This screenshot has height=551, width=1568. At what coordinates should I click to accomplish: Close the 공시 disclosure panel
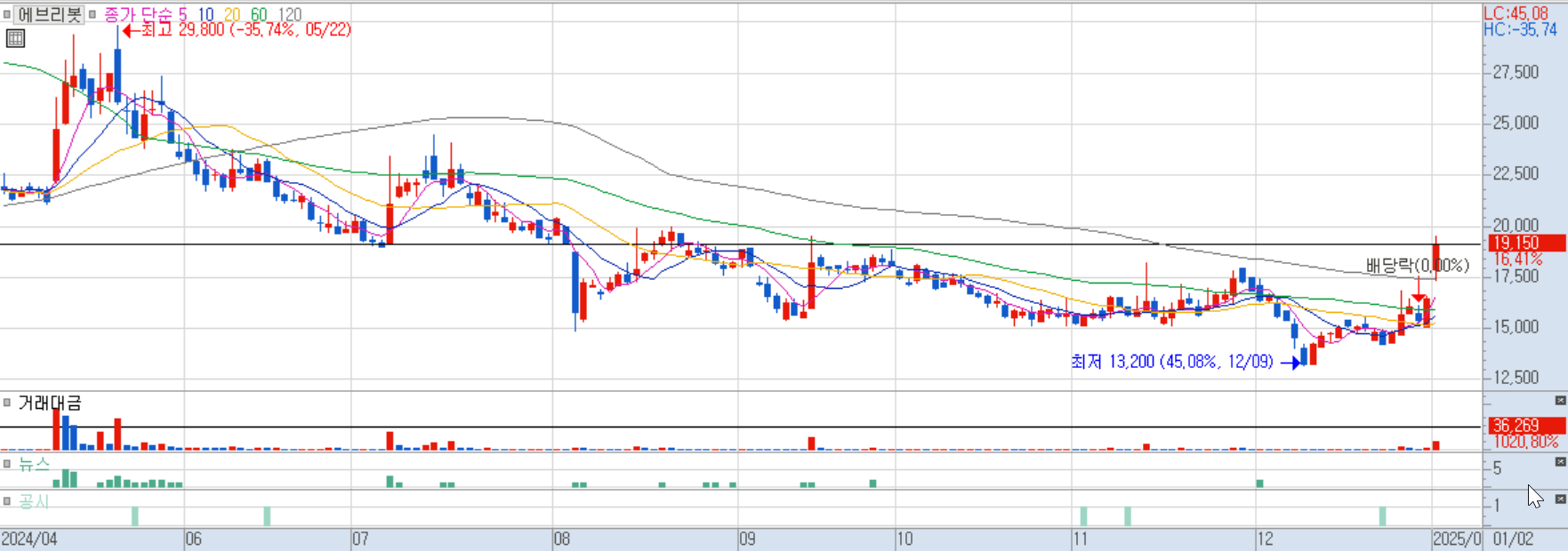pyautogui.click(x=1560, y=499)
